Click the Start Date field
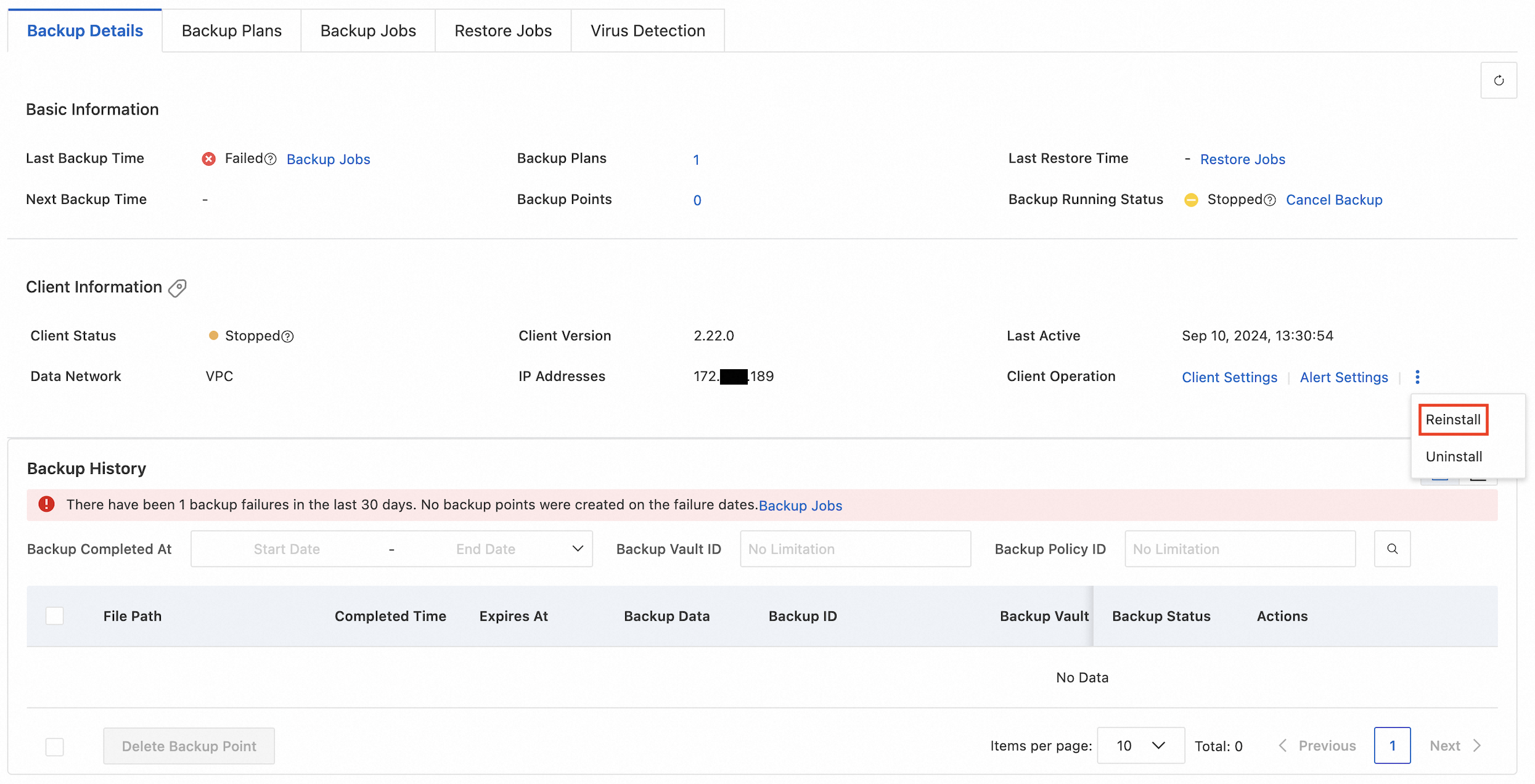Viewport: 1535px width, 784px height. [287, 549]
